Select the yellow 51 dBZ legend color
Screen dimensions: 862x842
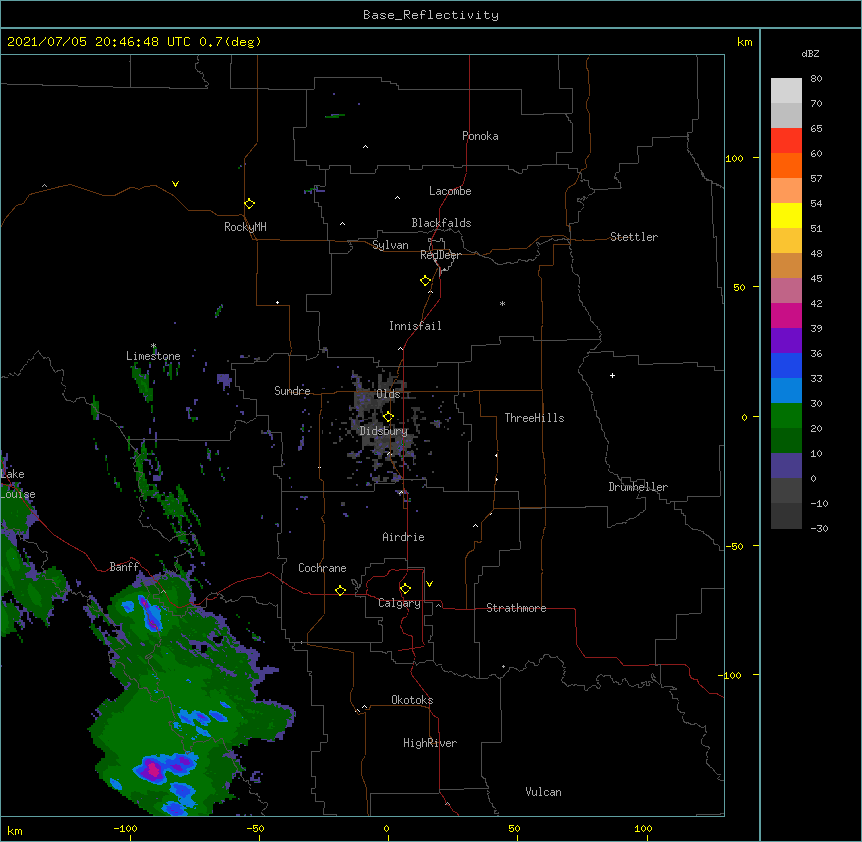tap(786, 215)
